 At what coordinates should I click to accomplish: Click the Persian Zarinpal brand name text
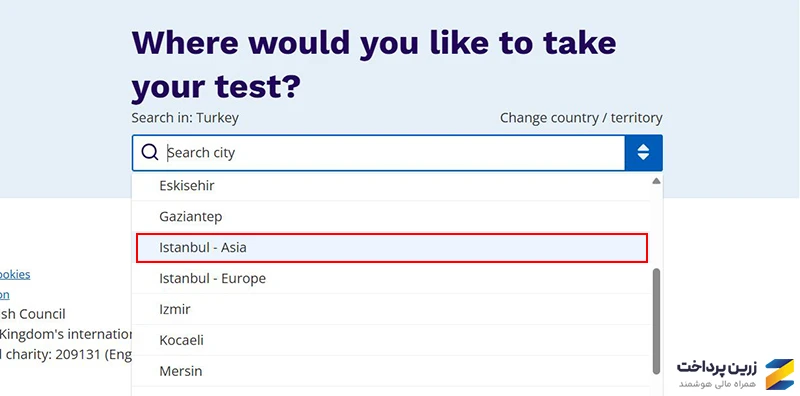click(717, 367)
